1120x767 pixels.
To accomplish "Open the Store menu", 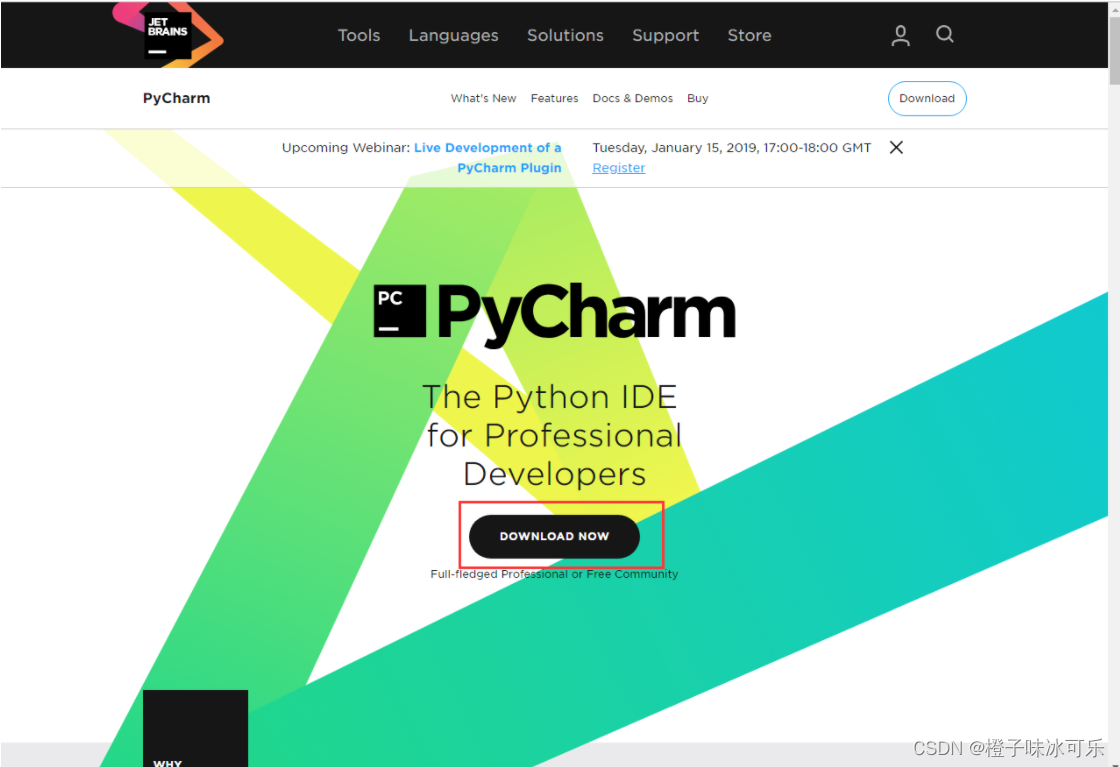I will [749, 35].
